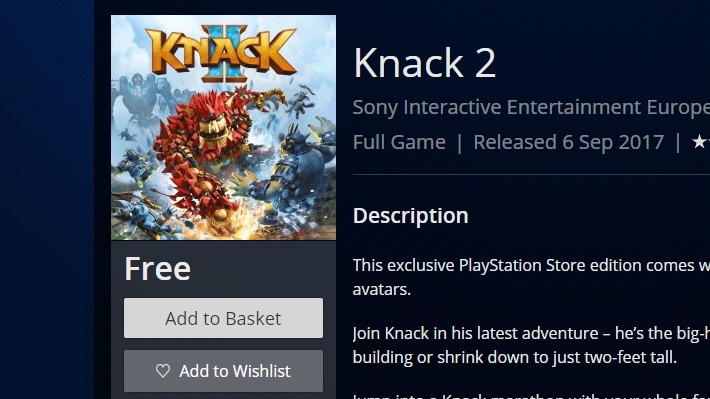Screen dimensions: 710x399
Task: Click the partly visible bottom description line
Action: tap(531, 396)
